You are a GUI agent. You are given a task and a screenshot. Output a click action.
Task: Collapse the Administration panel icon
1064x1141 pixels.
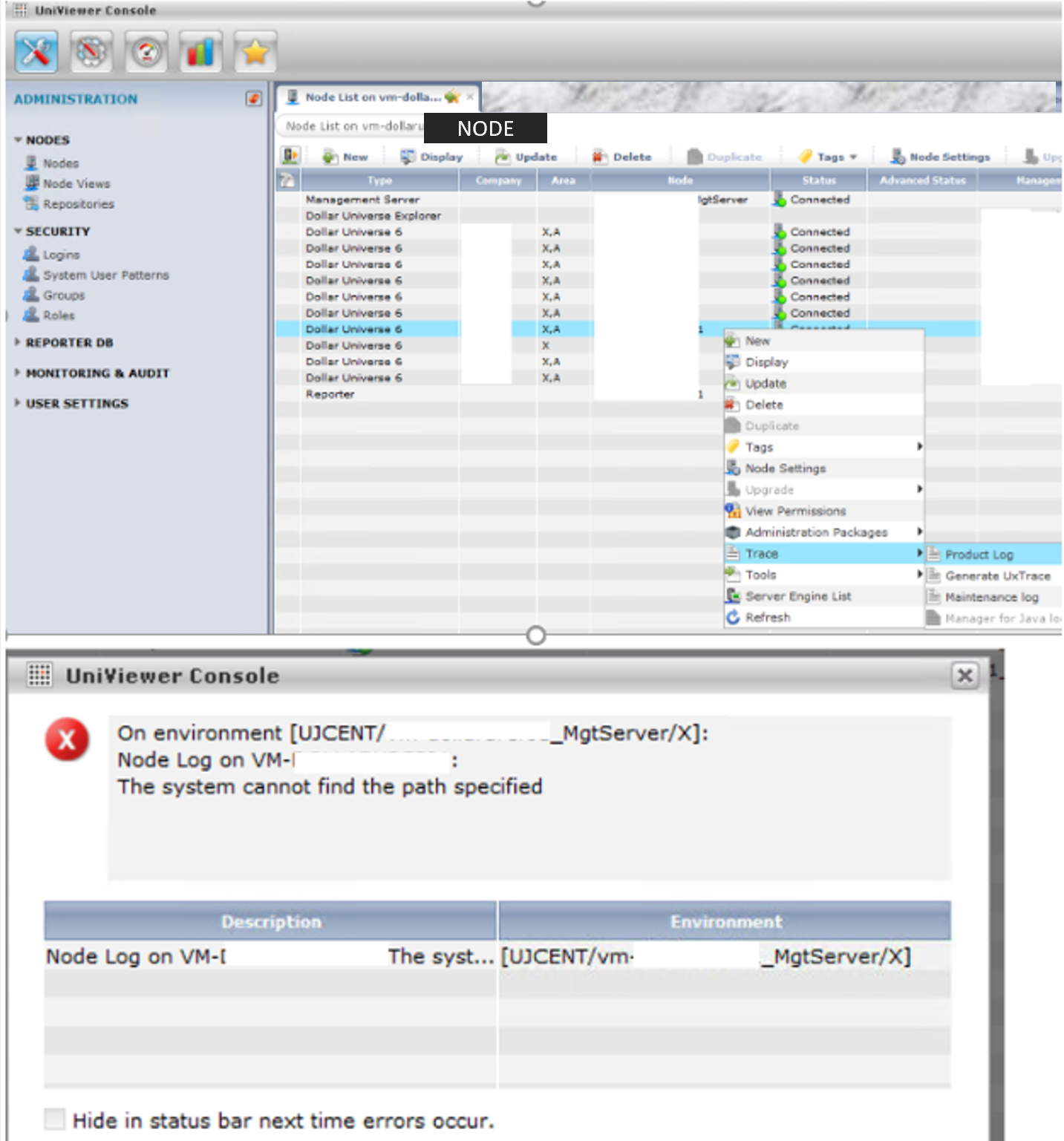point(254,99)
